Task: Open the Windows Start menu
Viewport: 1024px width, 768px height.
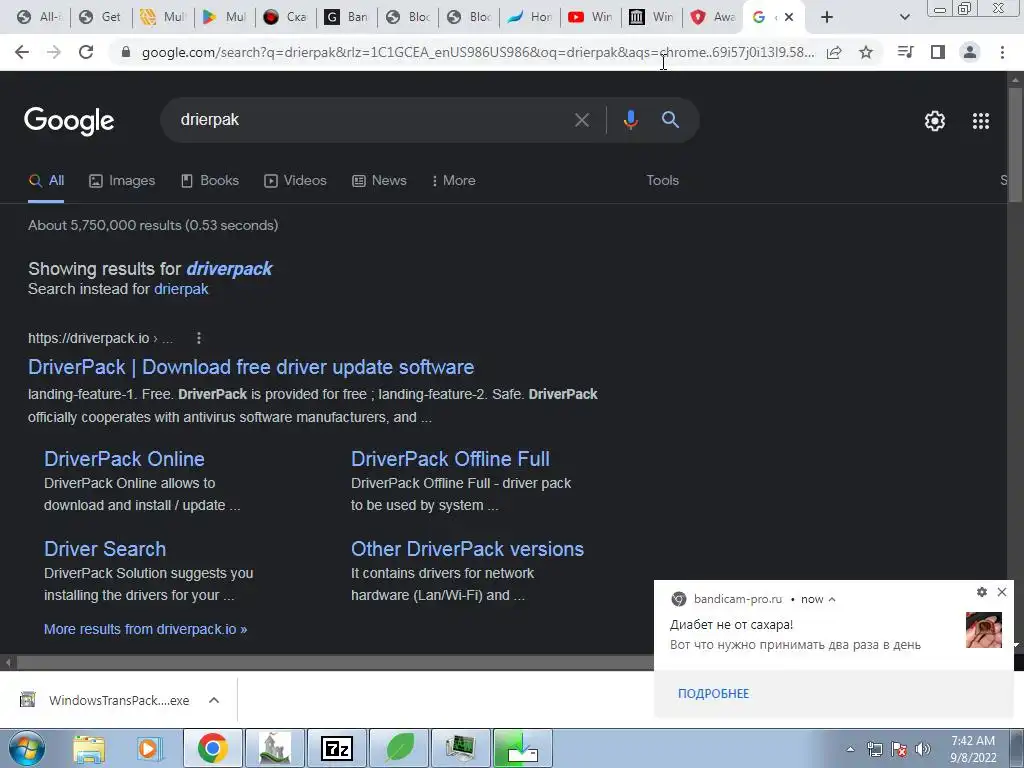Action: [27, 748]
